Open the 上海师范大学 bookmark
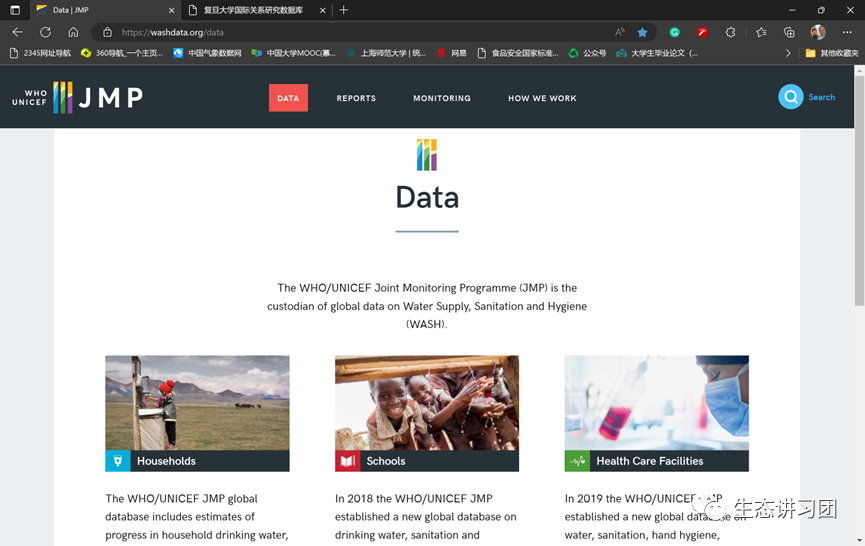Image resolution: width=865 pixels, height=546 pixels. [386, 53]
